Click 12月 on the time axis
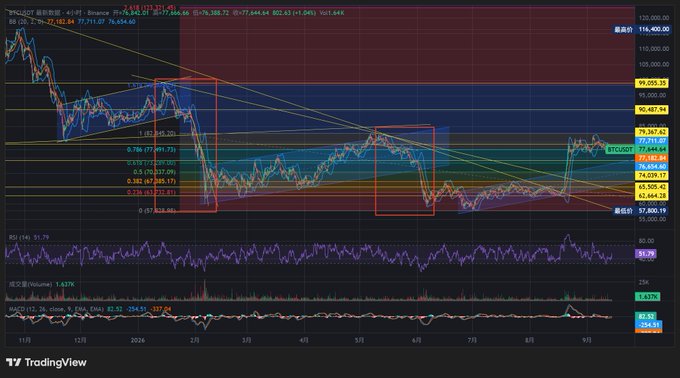680x378 pixels. [x=81, y=340]
